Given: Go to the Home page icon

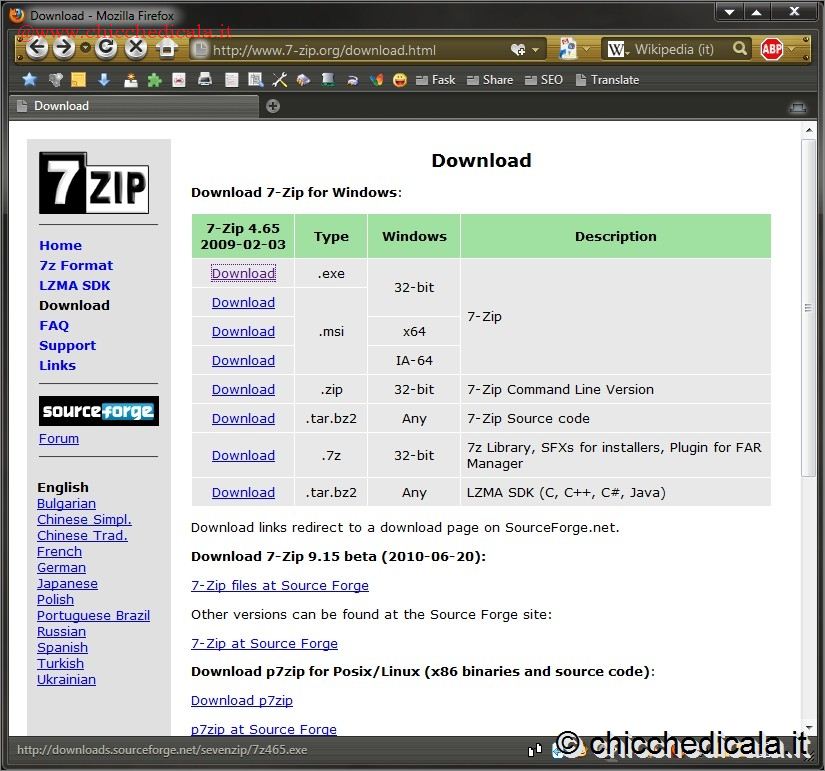Looking at the screenshot, I should click(166, 48).
